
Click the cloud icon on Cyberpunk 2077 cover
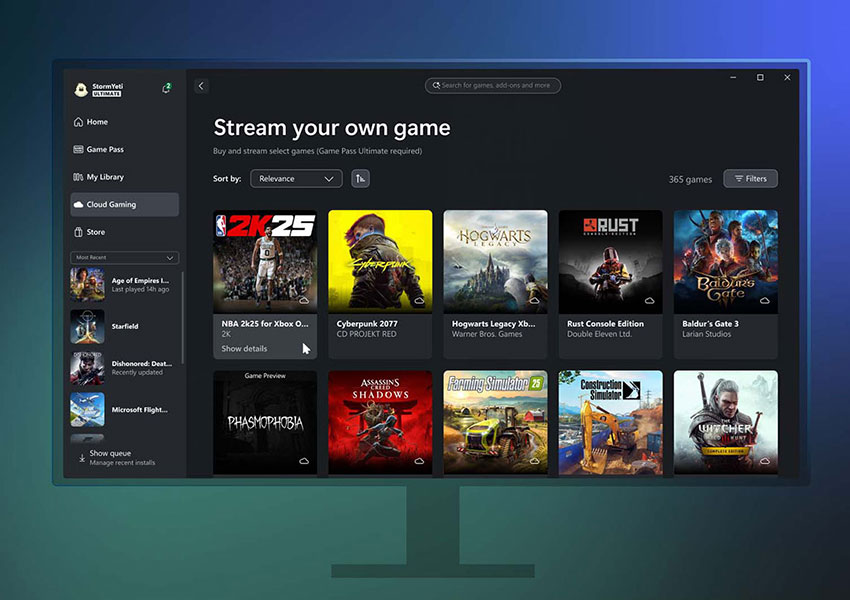419,300
